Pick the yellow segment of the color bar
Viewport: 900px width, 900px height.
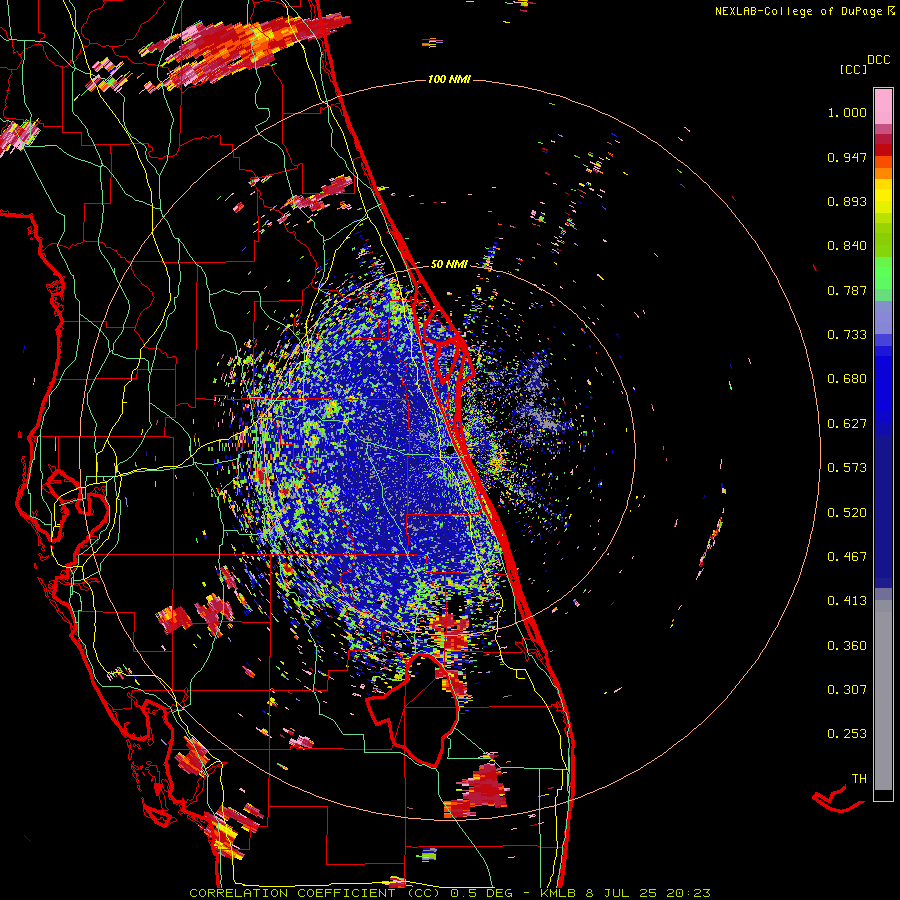(x=883, y=196)
